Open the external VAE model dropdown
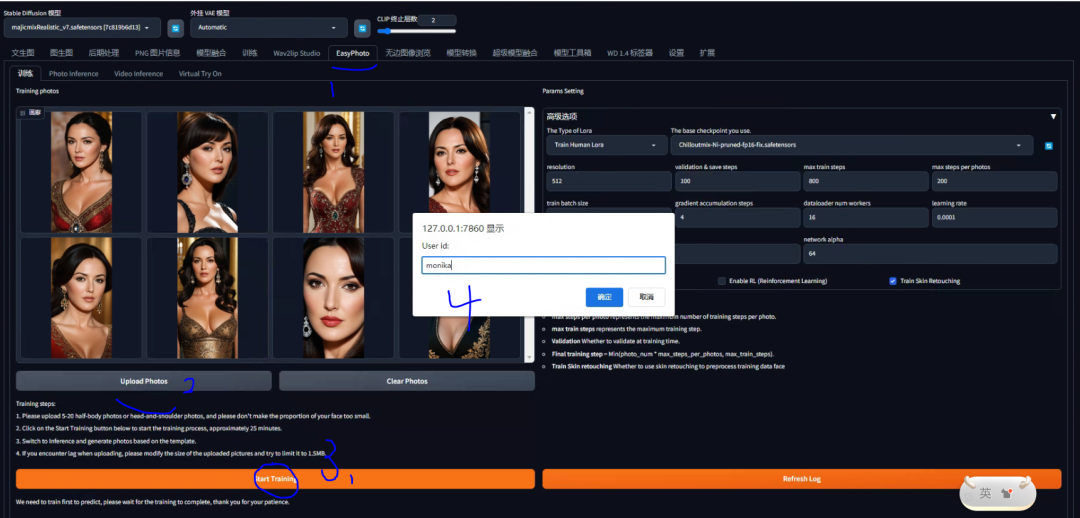 coord(269,28)
